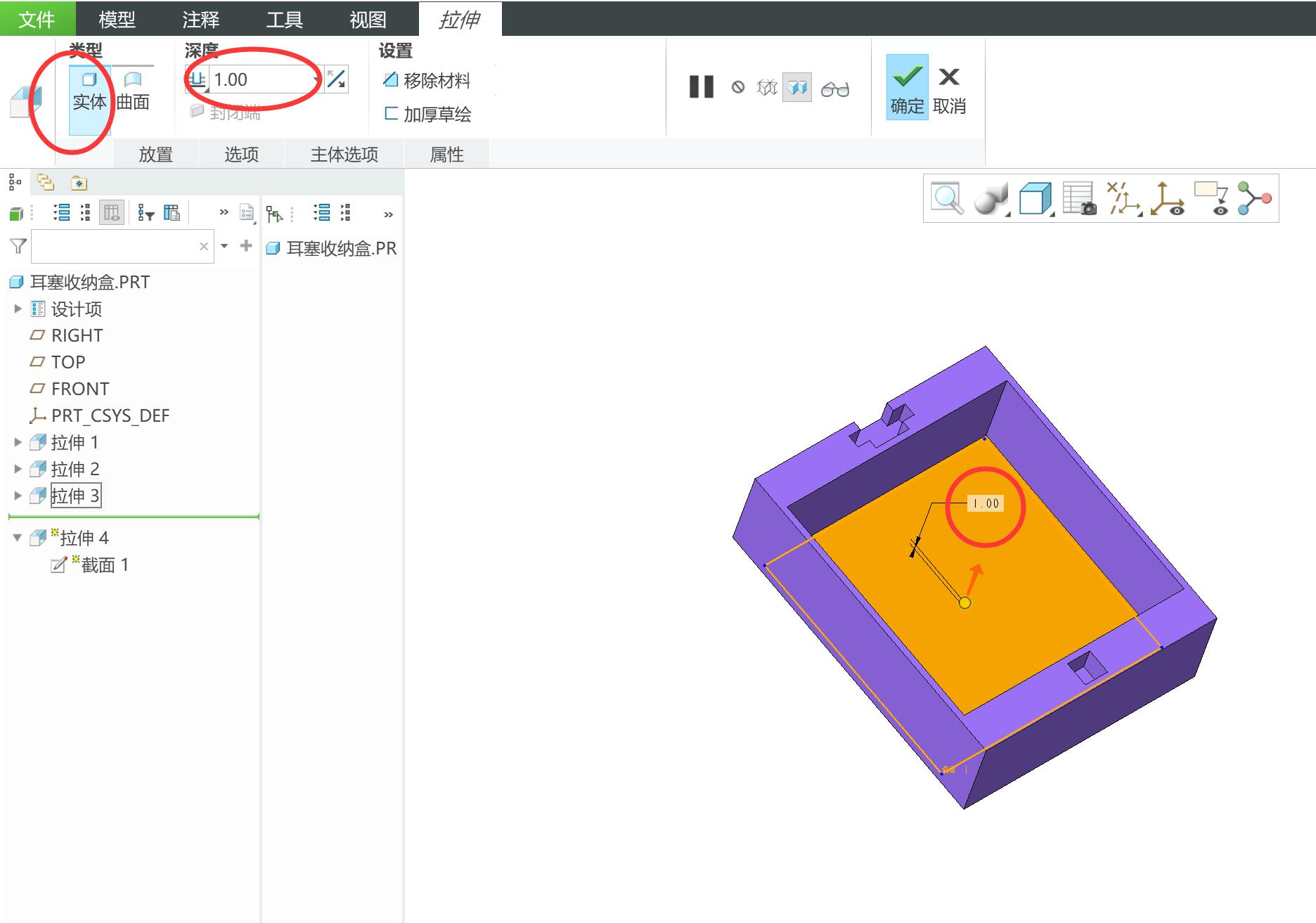The height and width of the screenshot is (923, 1316).
Task: Open datum display filters icon
Action: coord(1123,198)
